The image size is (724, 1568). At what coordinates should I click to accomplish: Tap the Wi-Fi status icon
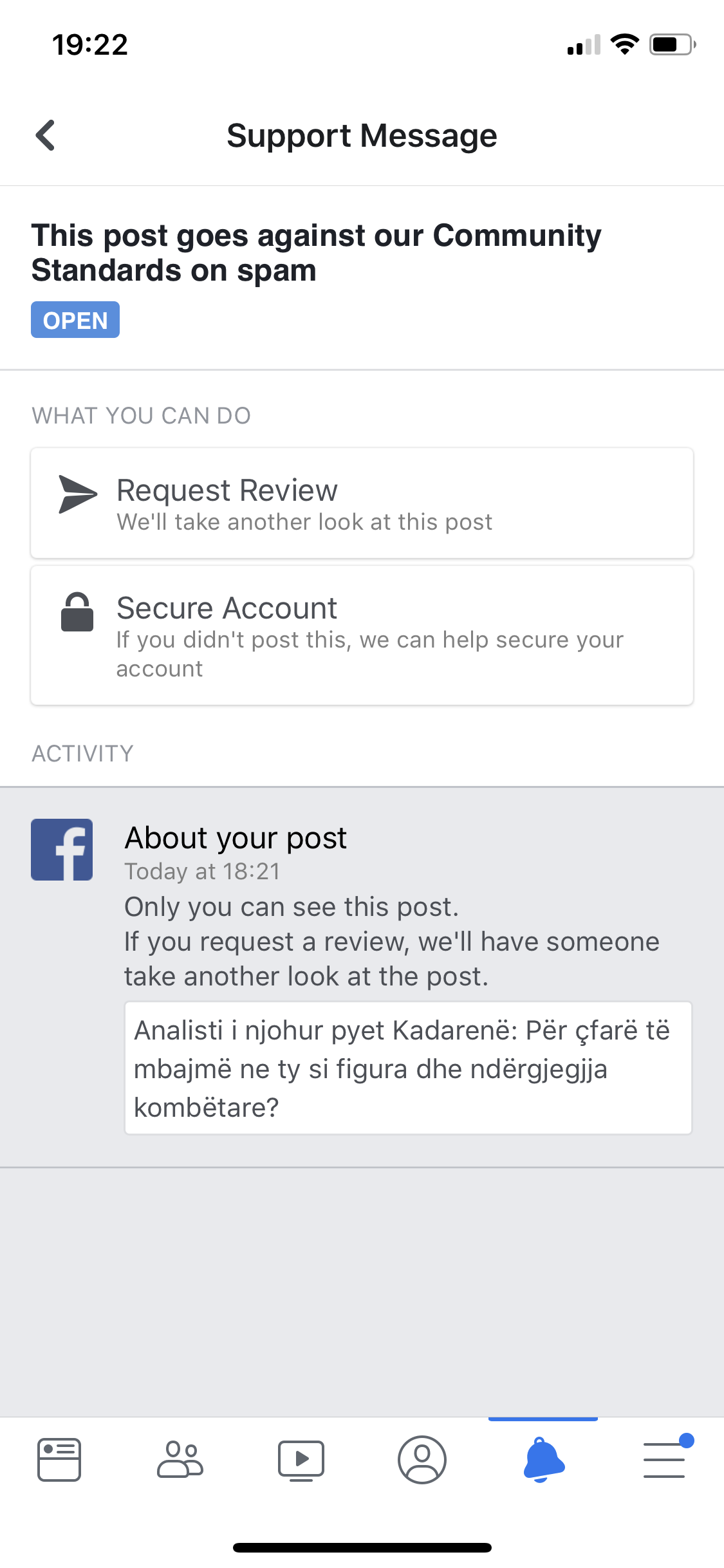[x=624, y=44]
